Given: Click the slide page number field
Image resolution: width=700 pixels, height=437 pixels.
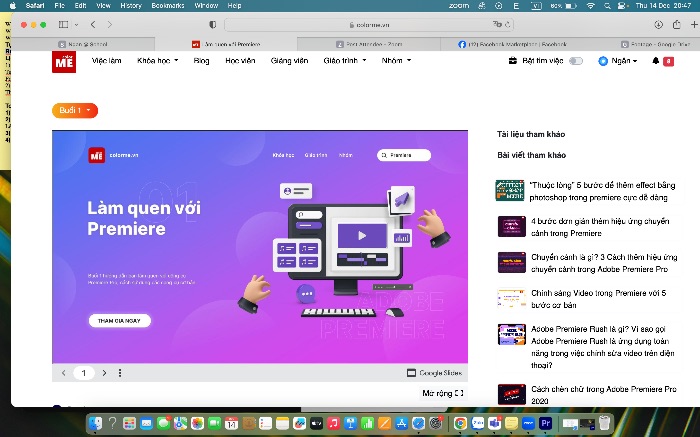Looking at the screenshot, I should click(x=83, y=373).
